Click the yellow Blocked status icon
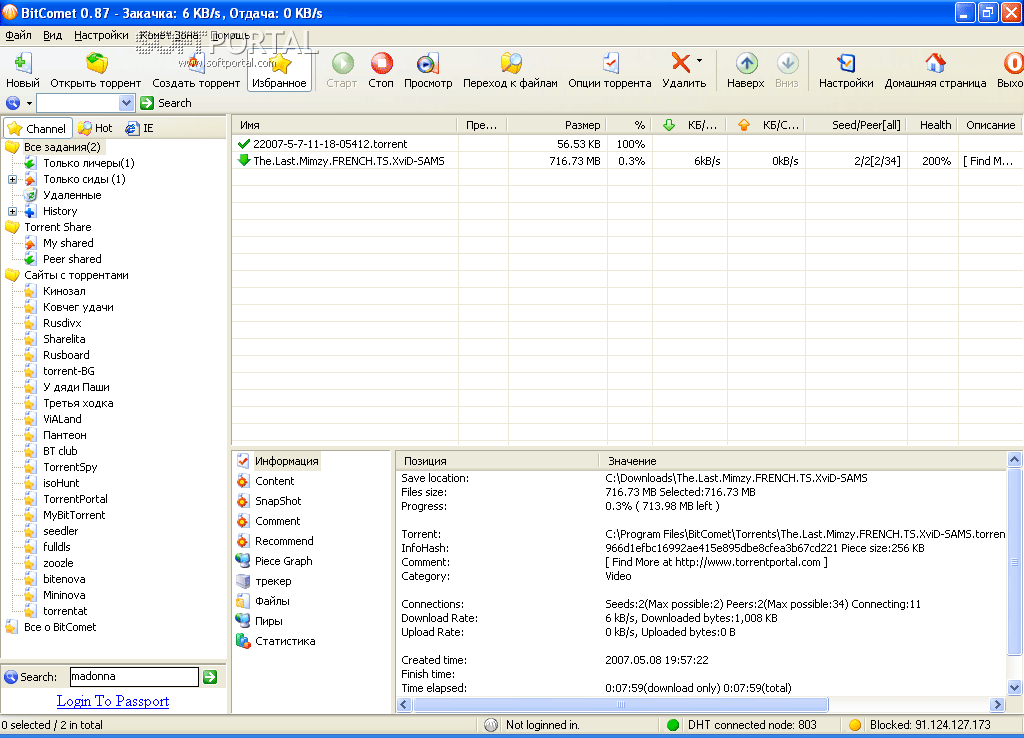Viewport: 1024px width, 738px height. pos(855,725)
